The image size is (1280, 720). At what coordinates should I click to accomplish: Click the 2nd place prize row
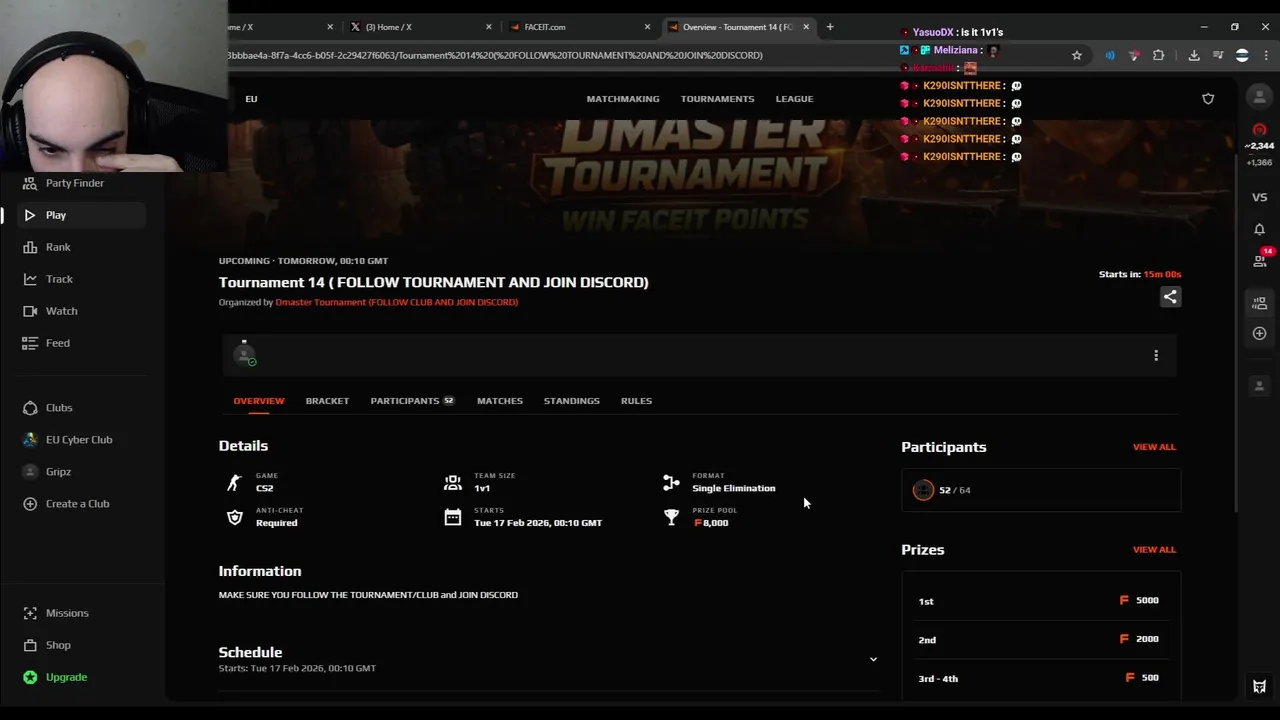(x=1041, y=639)
